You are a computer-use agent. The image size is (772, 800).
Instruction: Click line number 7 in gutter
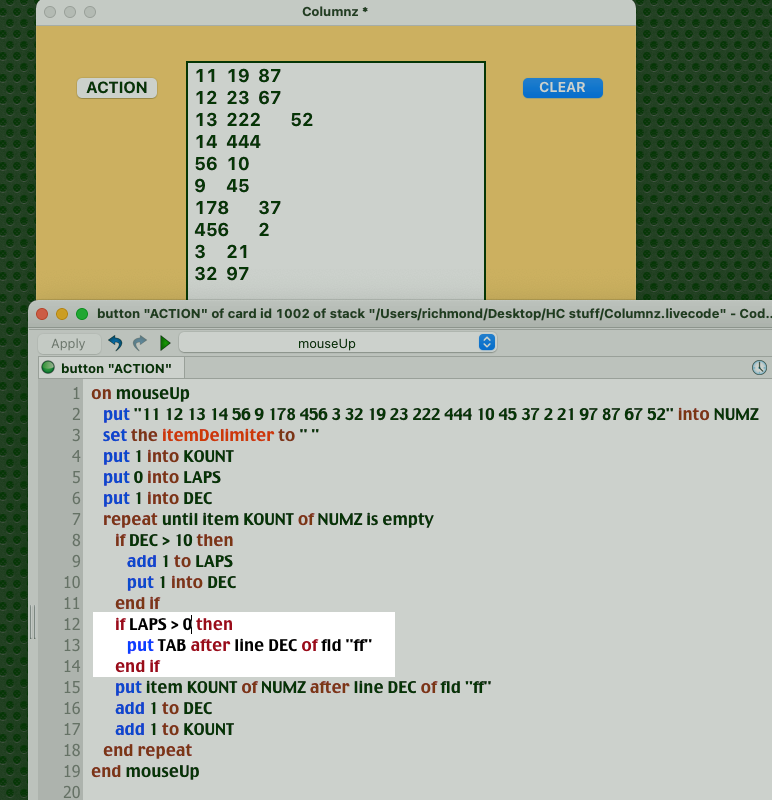coord(73,519)
